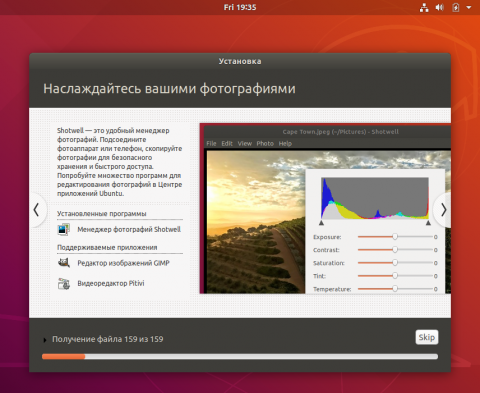Click 'Менеджер фотографий Shotwell' label
This screenshot has height=393, width=480.
click(x=129, y=229)
